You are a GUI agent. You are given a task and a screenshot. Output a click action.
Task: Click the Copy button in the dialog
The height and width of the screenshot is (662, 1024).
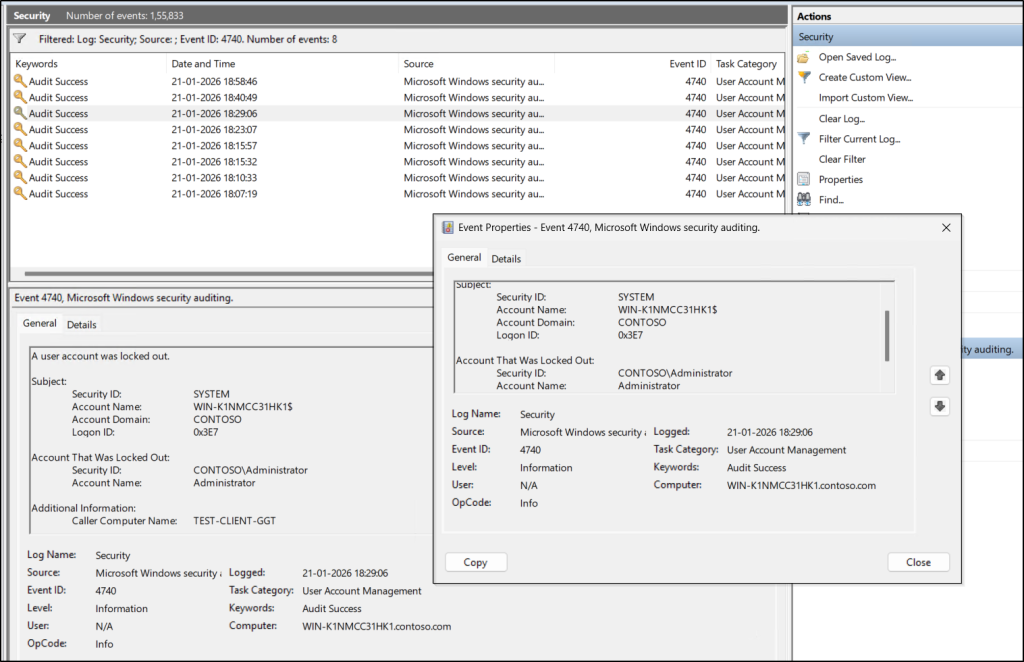click(476, 561)
